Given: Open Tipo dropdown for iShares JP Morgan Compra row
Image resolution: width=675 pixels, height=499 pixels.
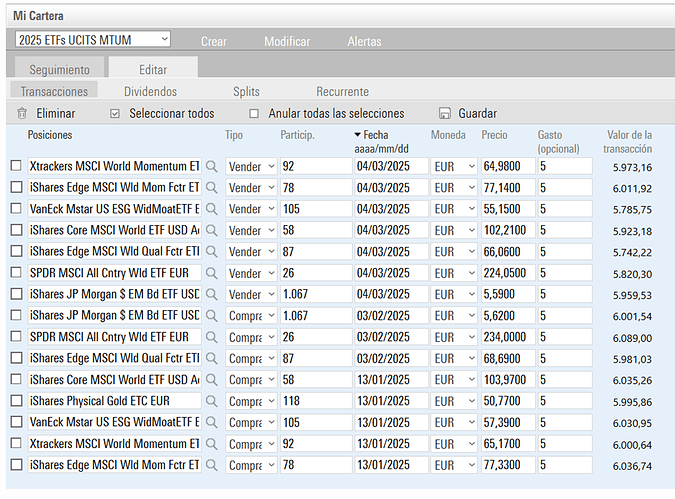Looking at the screenshot, I should click(x=251, y=316).
